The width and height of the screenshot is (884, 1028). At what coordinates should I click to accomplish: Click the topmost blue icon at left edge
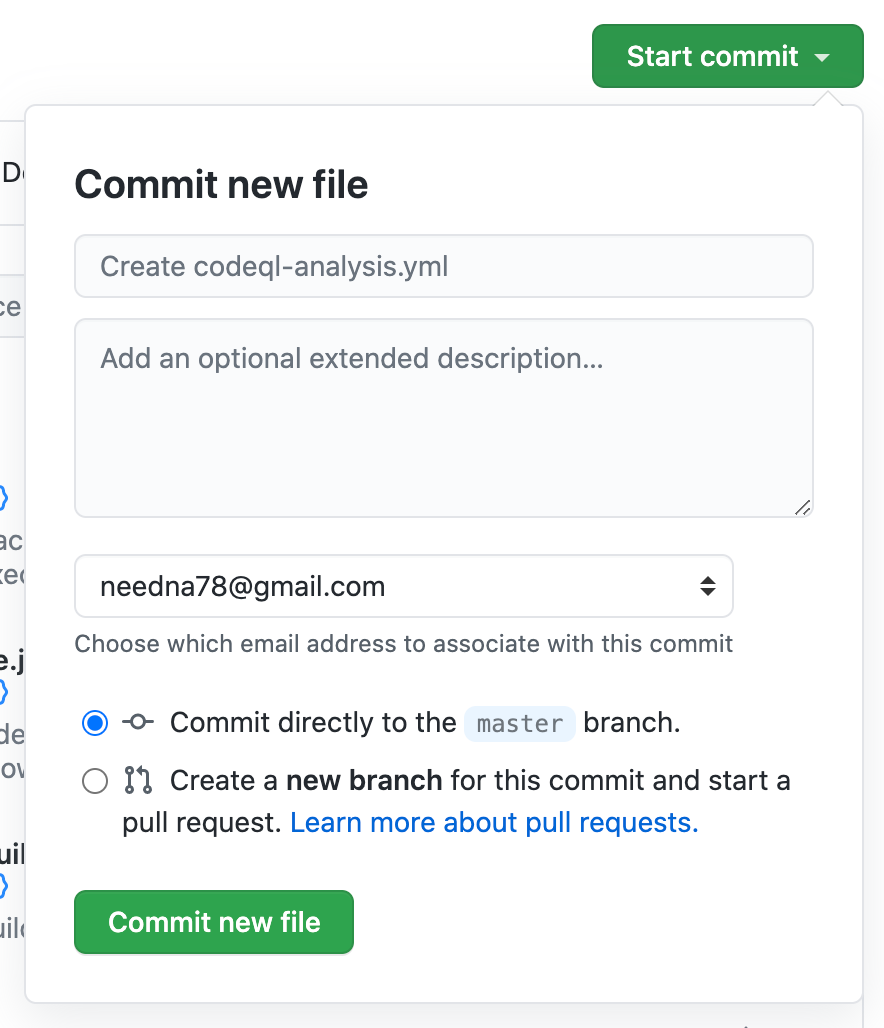(4, 497)
